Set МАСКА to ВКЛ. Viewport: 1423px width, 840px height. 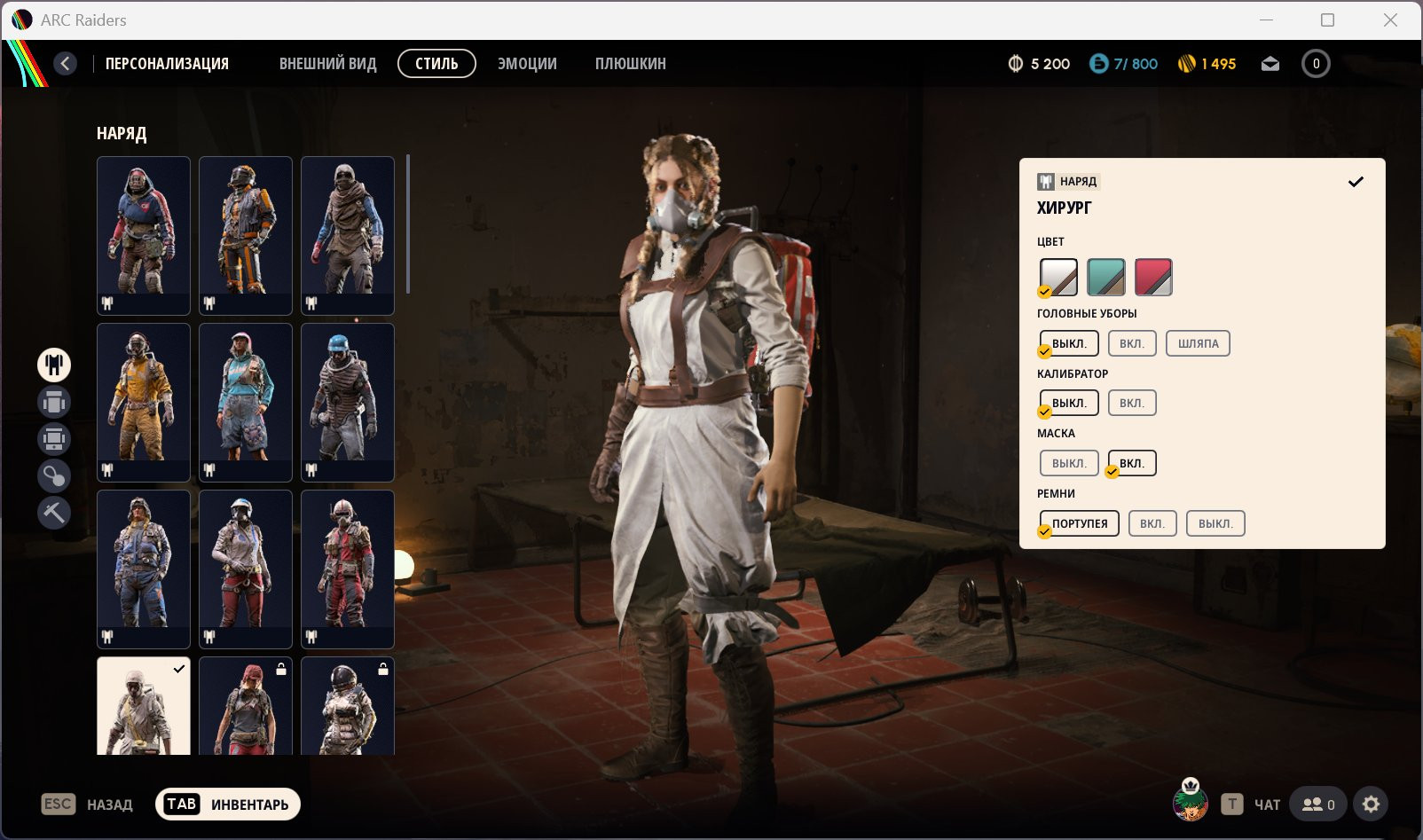(1132, 463)
